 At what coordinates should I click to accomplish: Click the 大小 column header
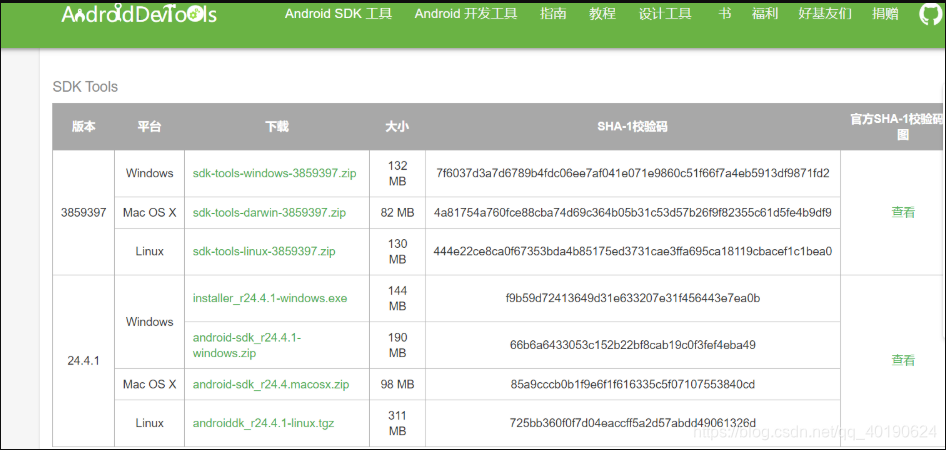pos(397,127)
